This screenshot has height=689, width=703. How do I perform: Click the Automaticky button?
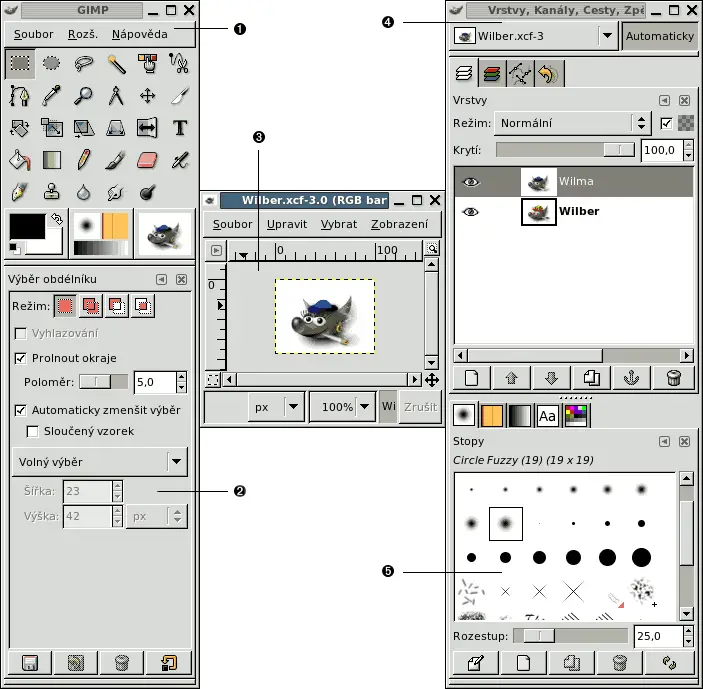click(x=660, y=36)
